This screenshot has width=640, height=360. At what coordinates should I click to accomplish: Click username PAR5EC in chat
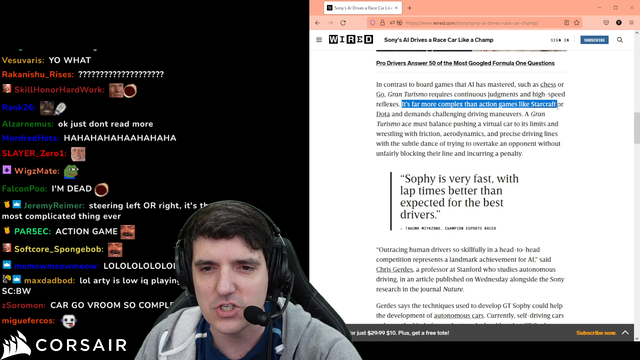[x=33, y=231]
